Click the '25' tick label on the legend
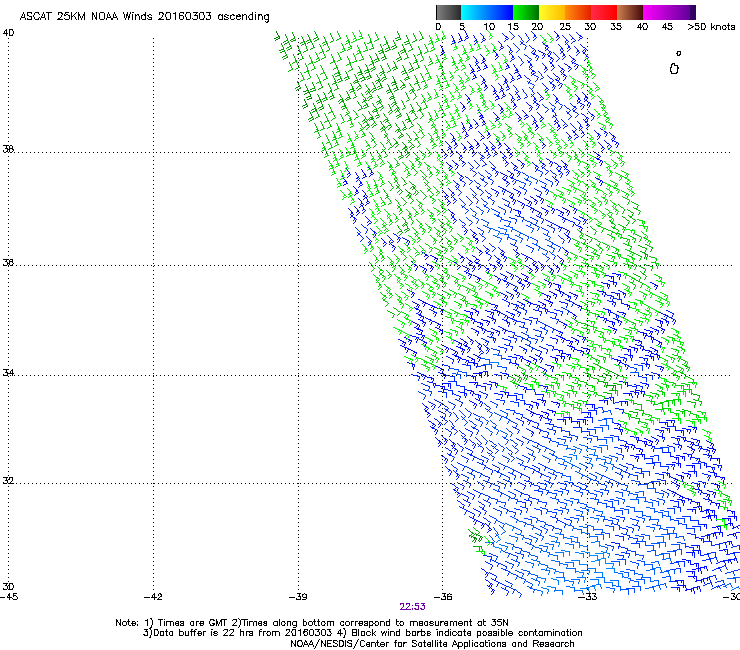 pyautogui.click(x=565, y=27)
